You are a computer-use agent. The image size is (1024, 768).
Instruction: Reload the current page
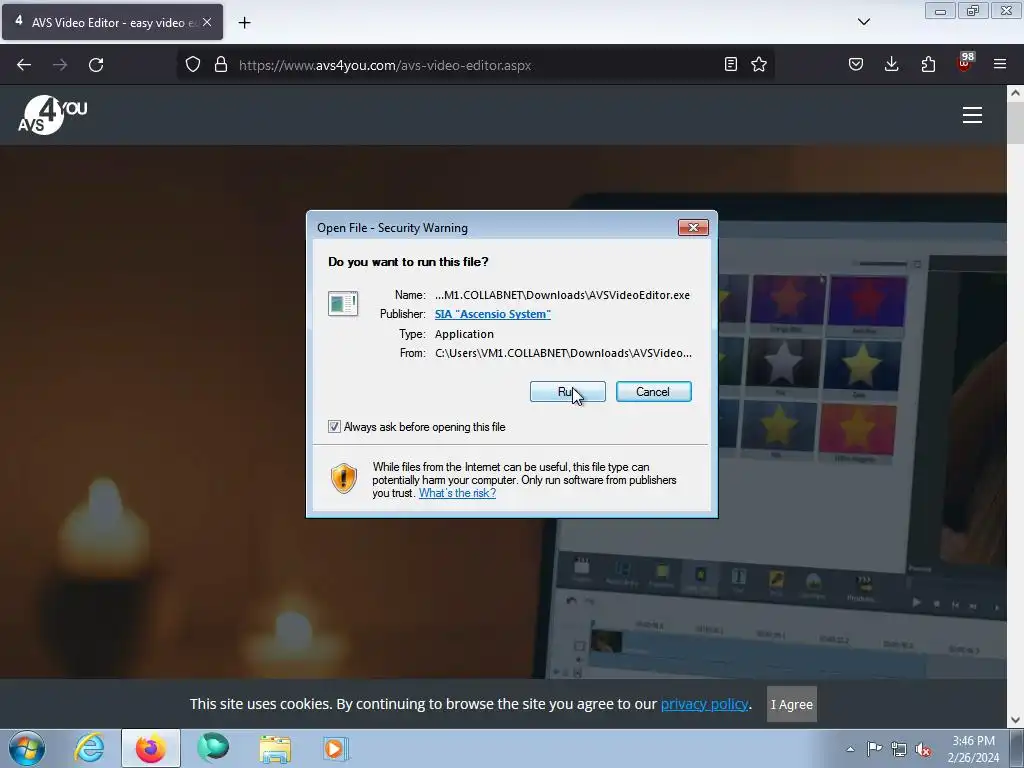pyautogui.click(x=96, y=65)
